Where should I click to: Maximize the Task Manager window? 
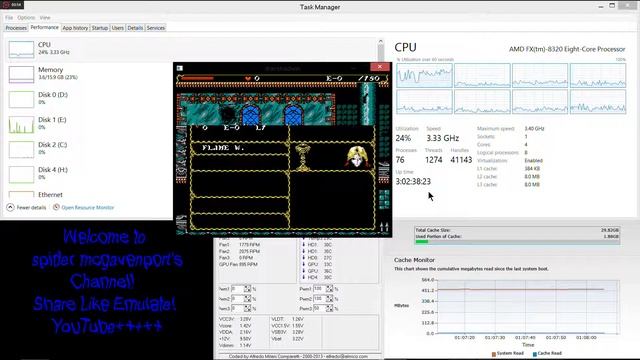pos(612,6)
